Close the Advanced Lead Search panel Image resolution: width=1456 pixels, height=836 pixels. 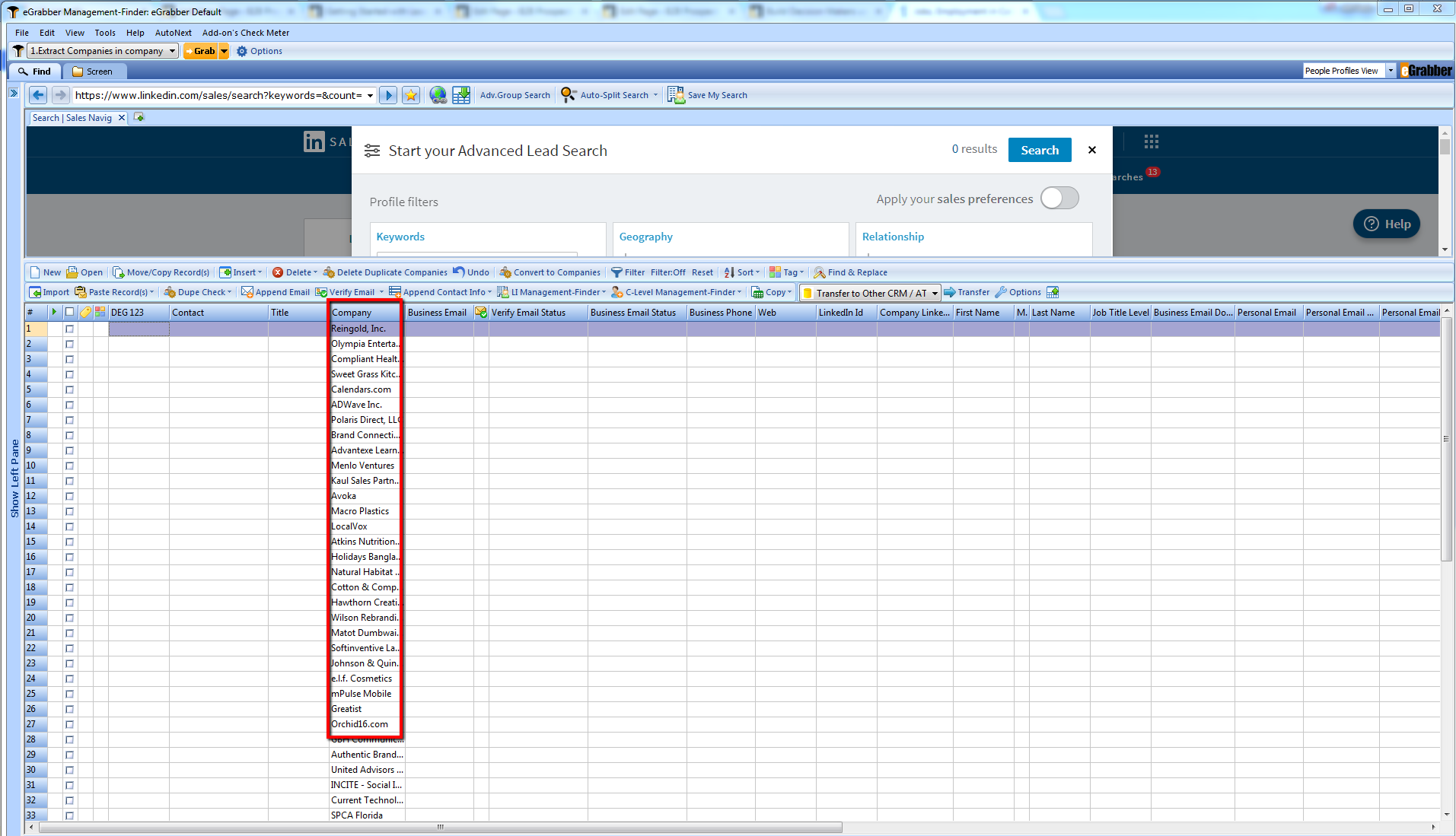point(1092,150)
